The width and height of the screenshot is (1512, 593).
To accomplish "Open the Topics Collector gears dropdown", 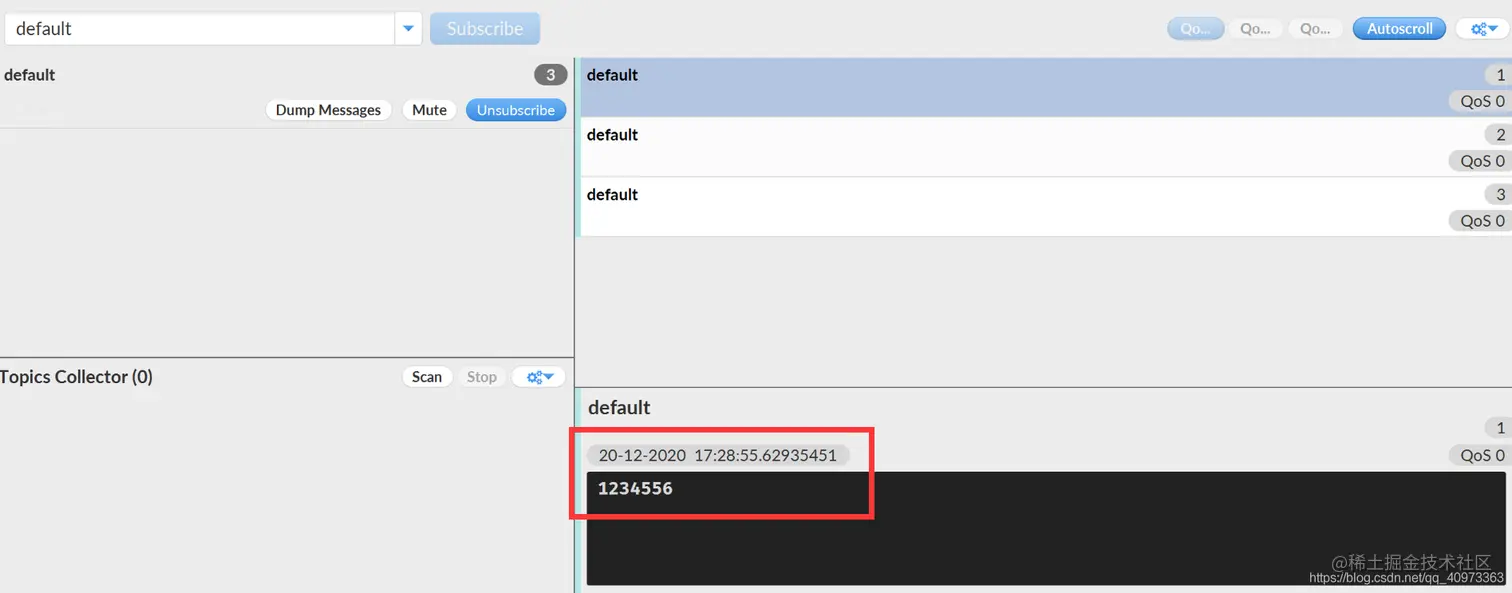I will 538,377.
